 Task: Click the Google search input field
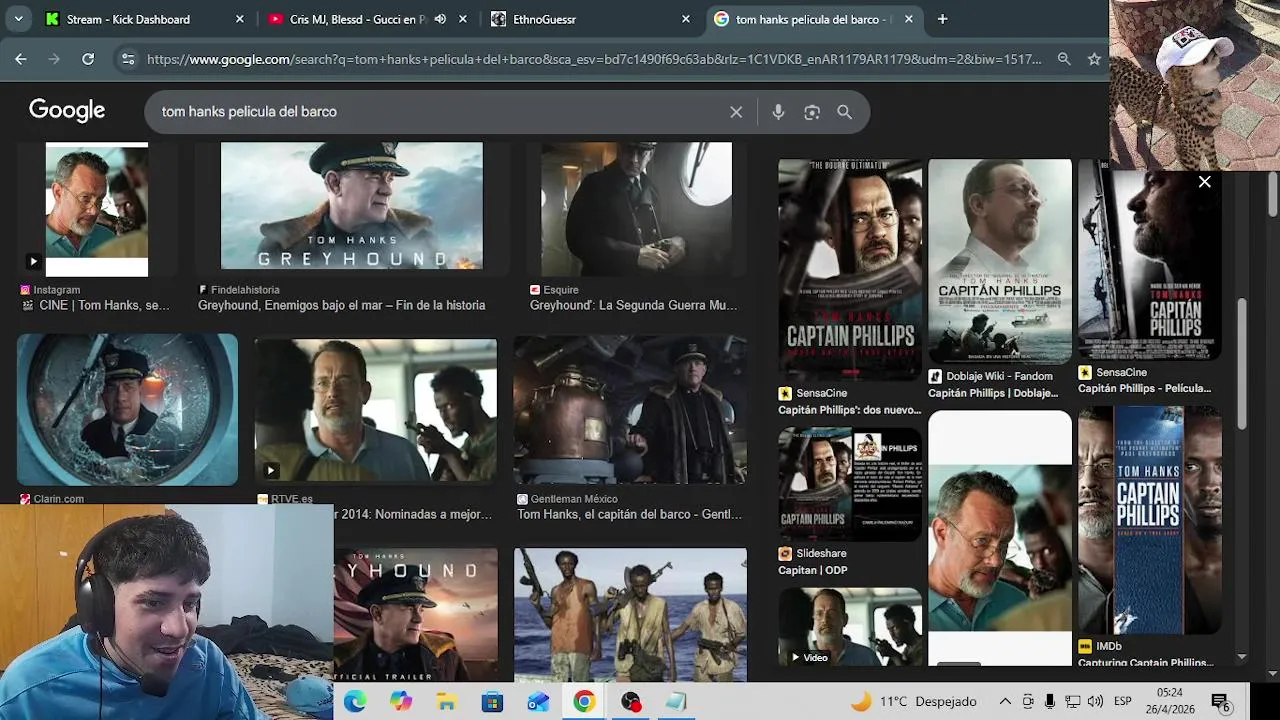pos(440,112)
